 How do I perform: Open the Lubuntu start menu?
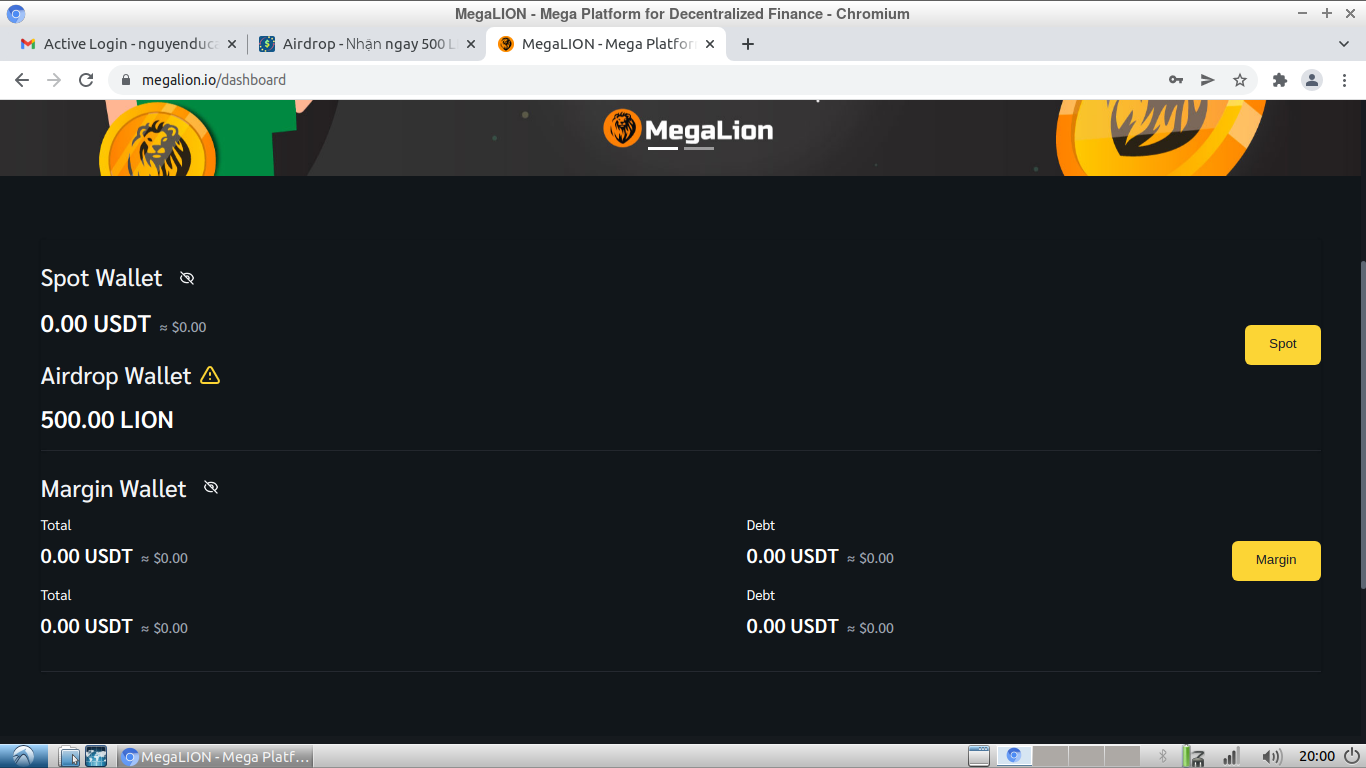(22, 756)
